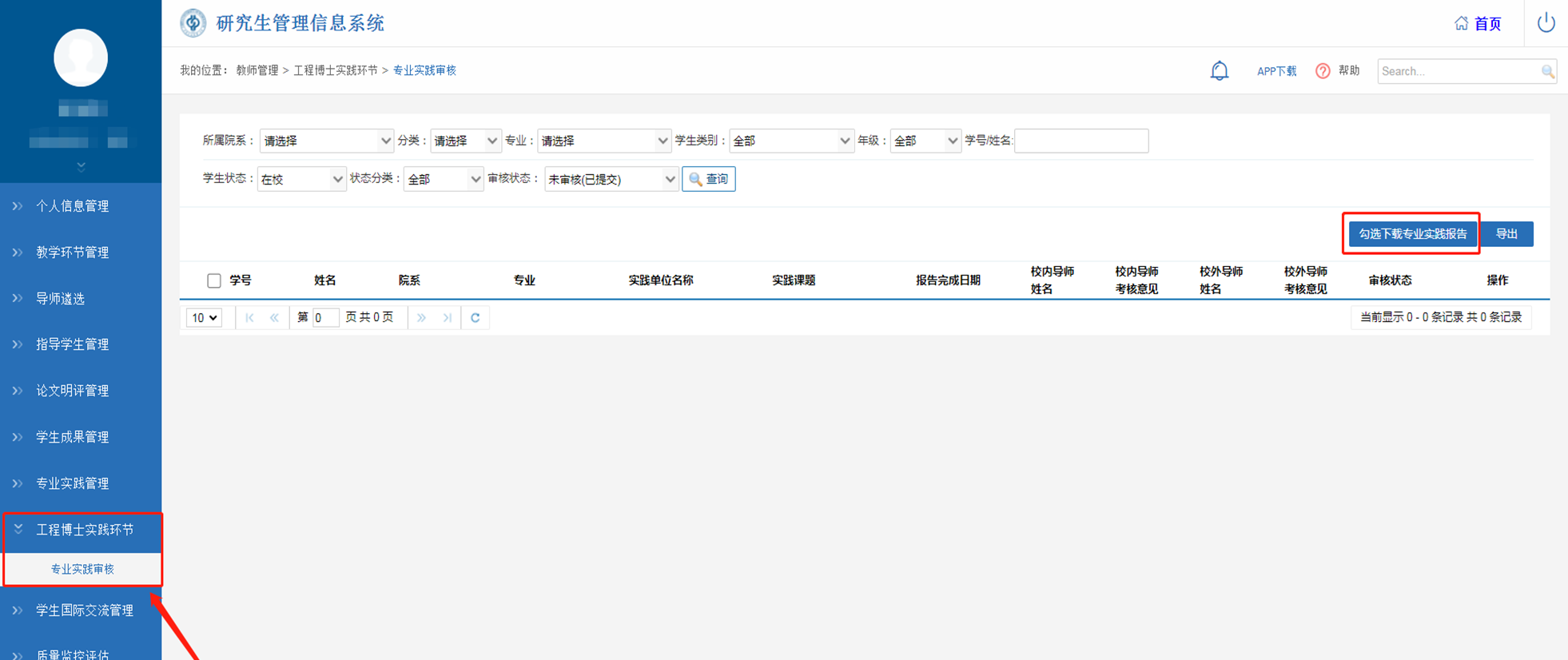This screenshot has width=1568, height=660.
Task: Click the search magnifier icon in search box
Action: (x=1547, y=71)
